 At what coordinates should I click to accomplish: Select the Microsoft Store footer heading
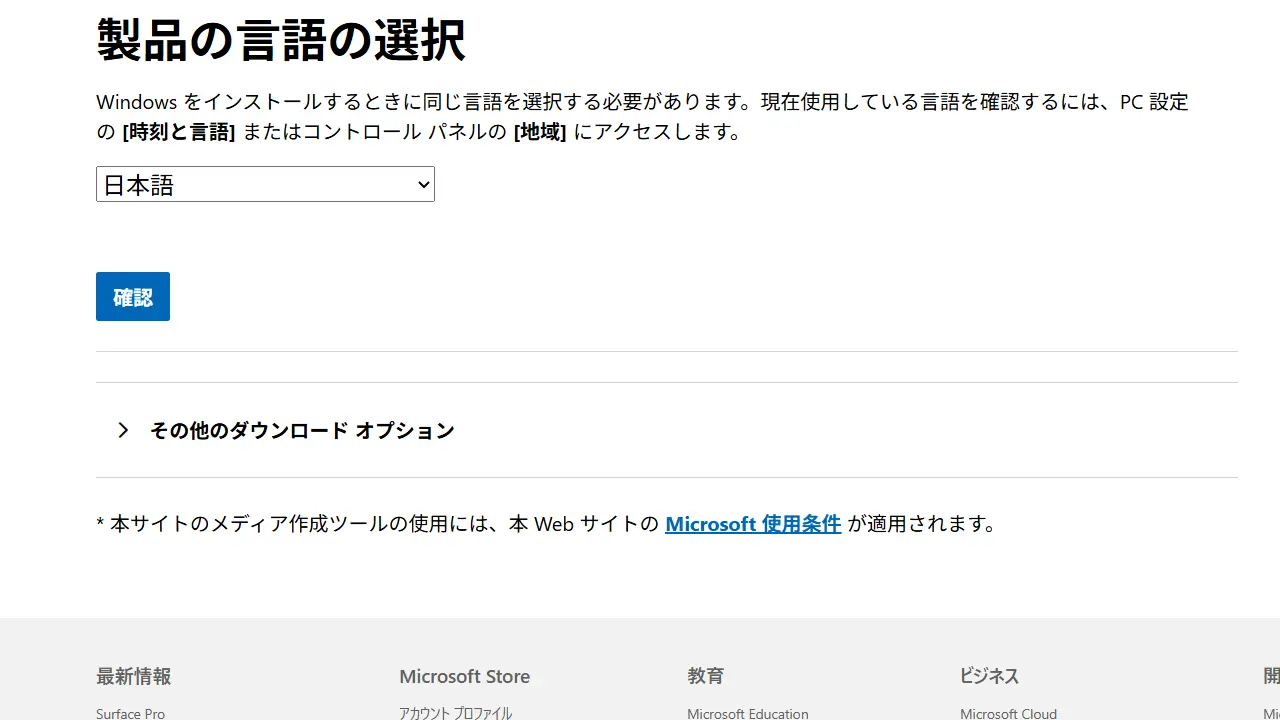(x=464, y=676)
